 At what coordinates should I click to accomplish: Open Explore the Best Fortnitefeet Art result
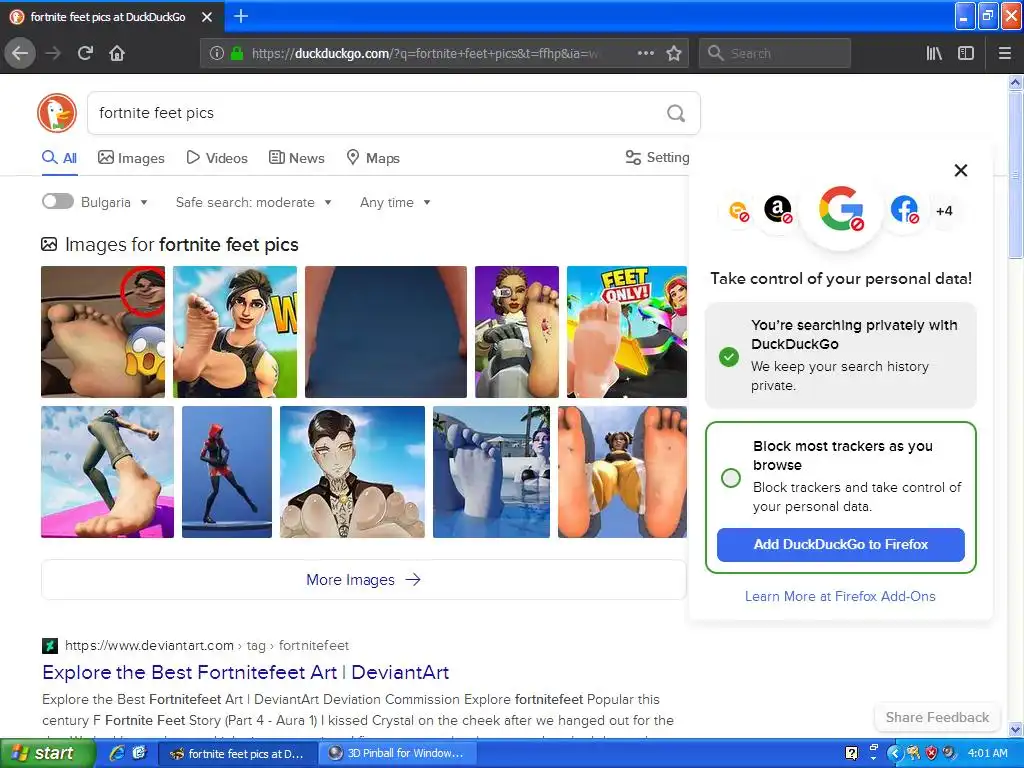point(246,672)
